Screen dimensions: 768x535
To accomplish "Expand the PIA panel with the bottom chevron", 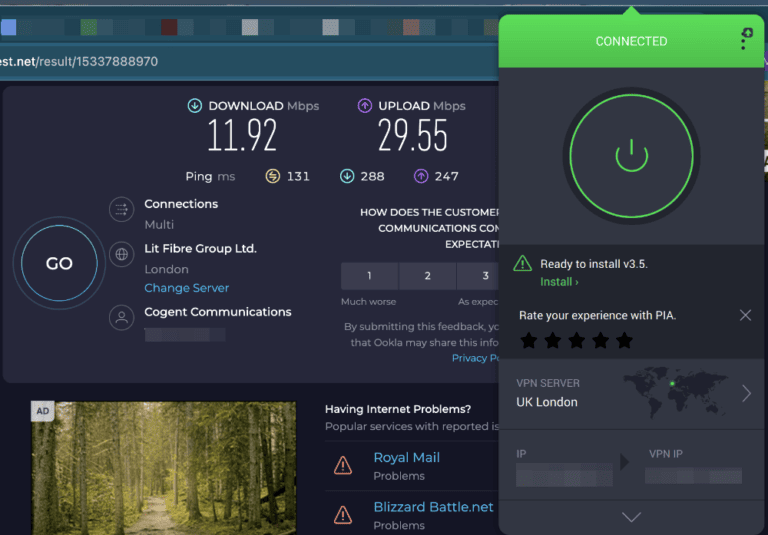I will 631,517.
